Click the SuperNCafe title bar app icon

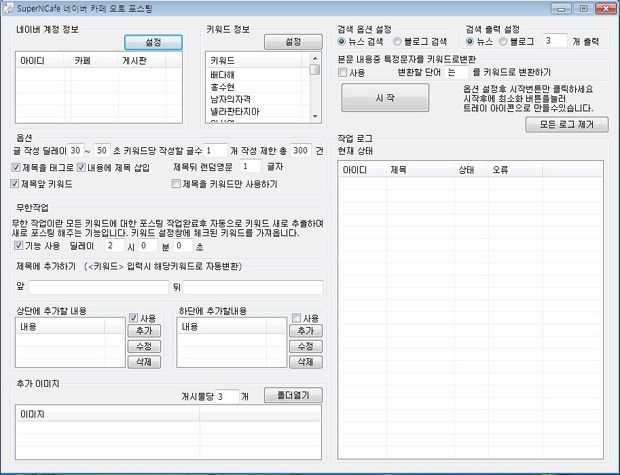pos(8,8)
